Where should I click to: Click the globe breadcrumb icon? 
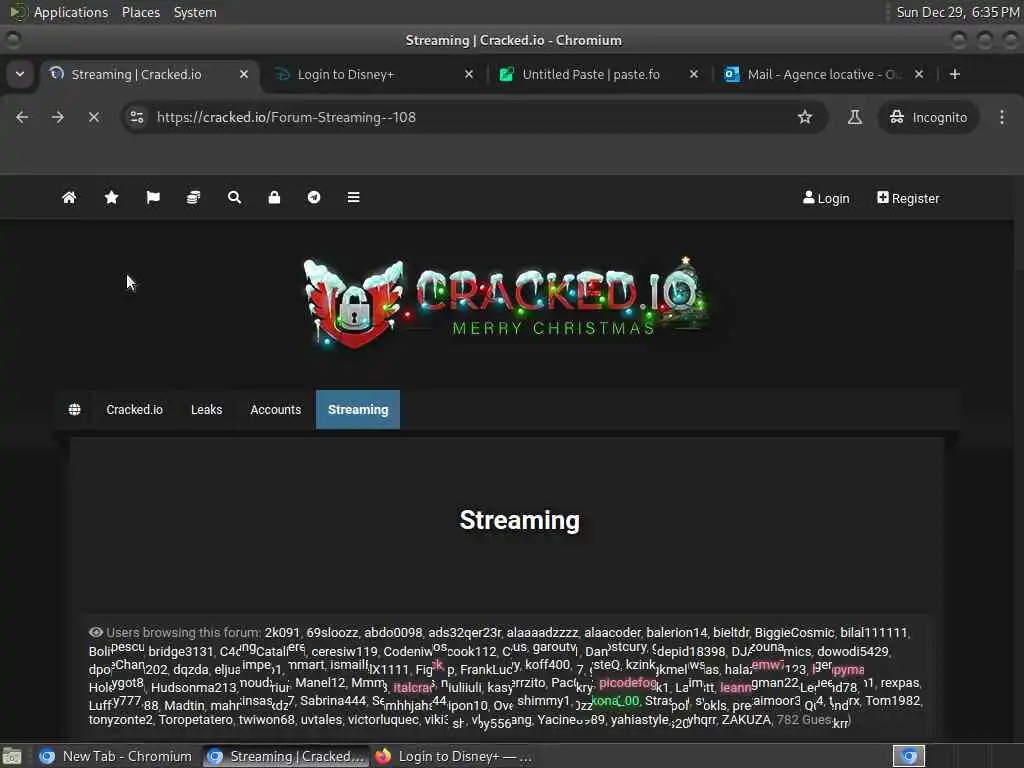[74, 409]
